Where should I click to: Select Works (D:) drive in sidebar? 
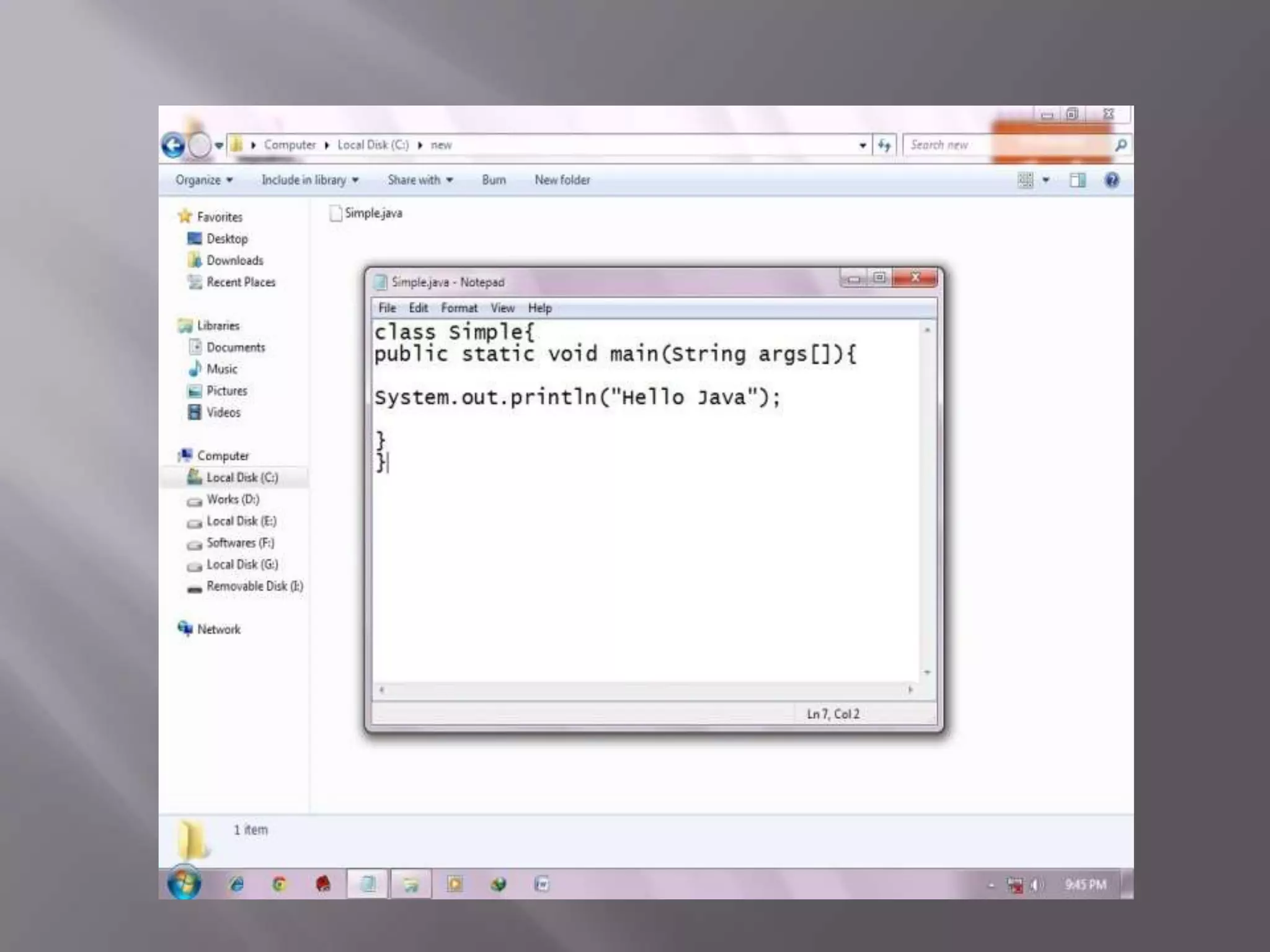point(233,500)
